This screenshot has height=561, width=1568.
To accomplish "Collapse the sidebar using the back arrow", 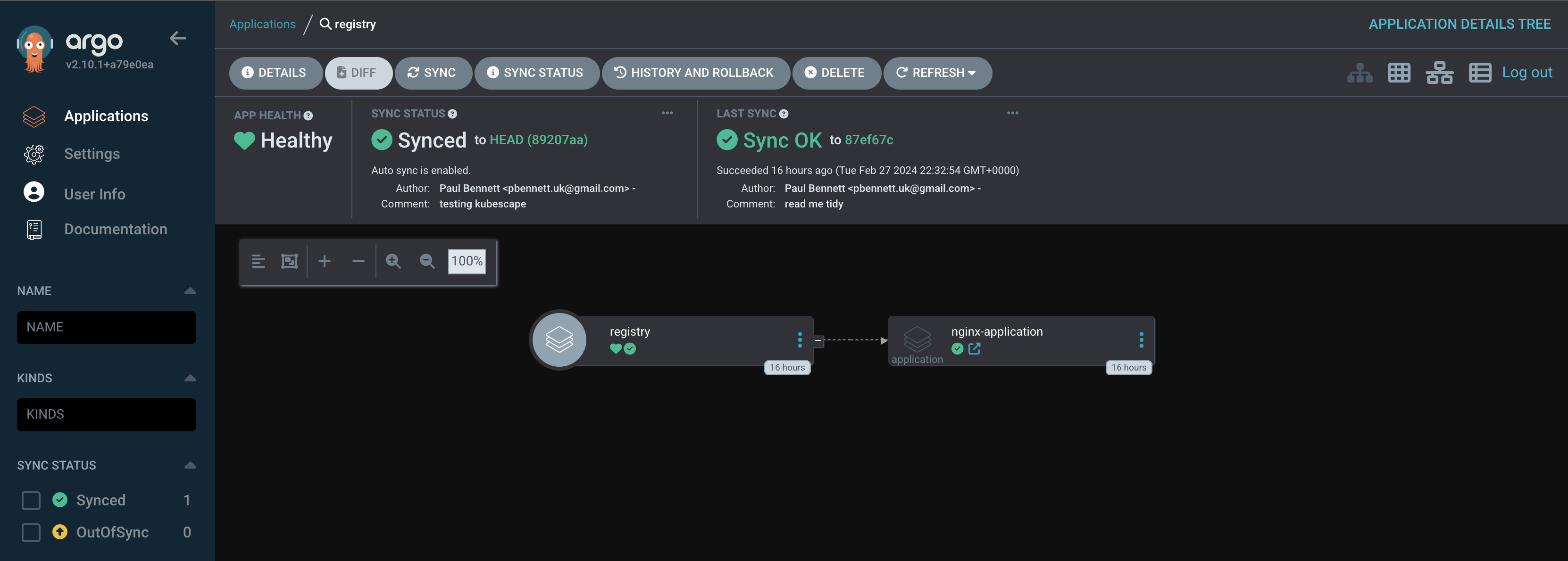I will 178,38.
